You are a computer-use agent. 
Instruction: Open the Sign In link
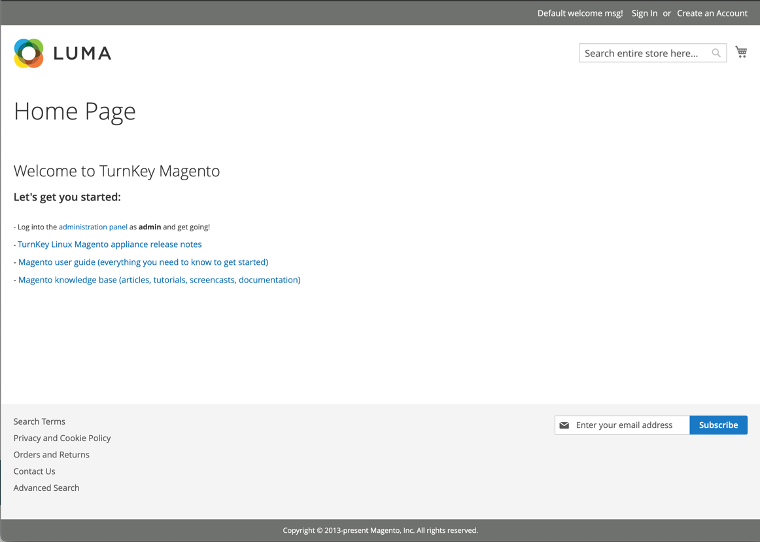tap(644, 13)
